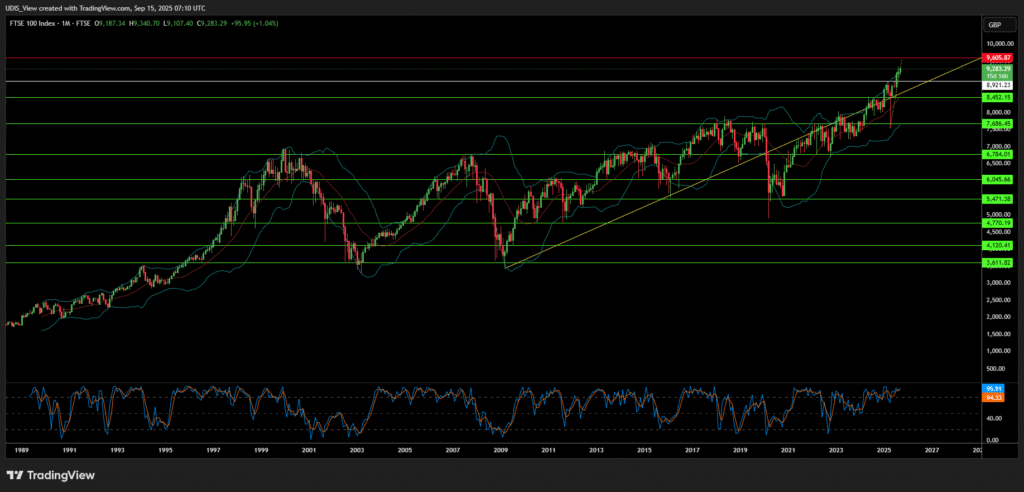This screenshot has width=1024, height=492.
Task: Click the 3,611.82 lowest level label
Action: [999, 263]
